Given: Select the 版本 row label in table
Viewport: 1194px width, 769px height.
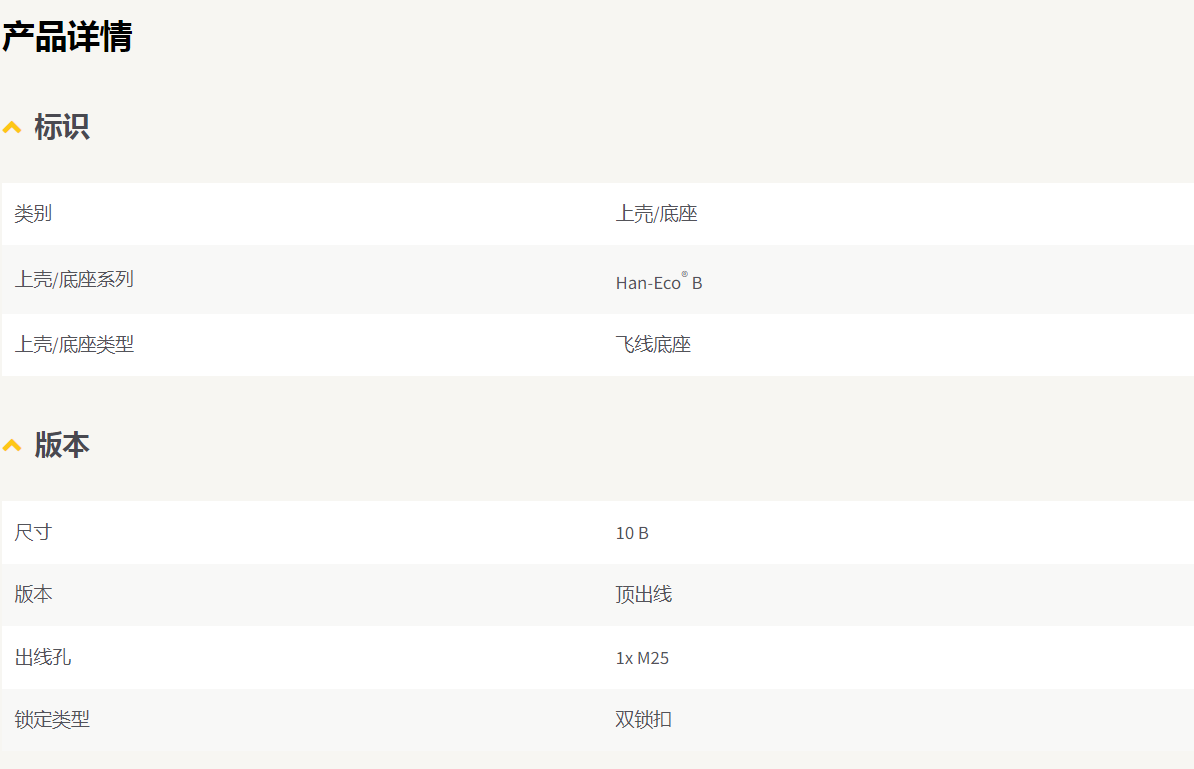Looking at the screenshot, I should (x=34, y=594).
